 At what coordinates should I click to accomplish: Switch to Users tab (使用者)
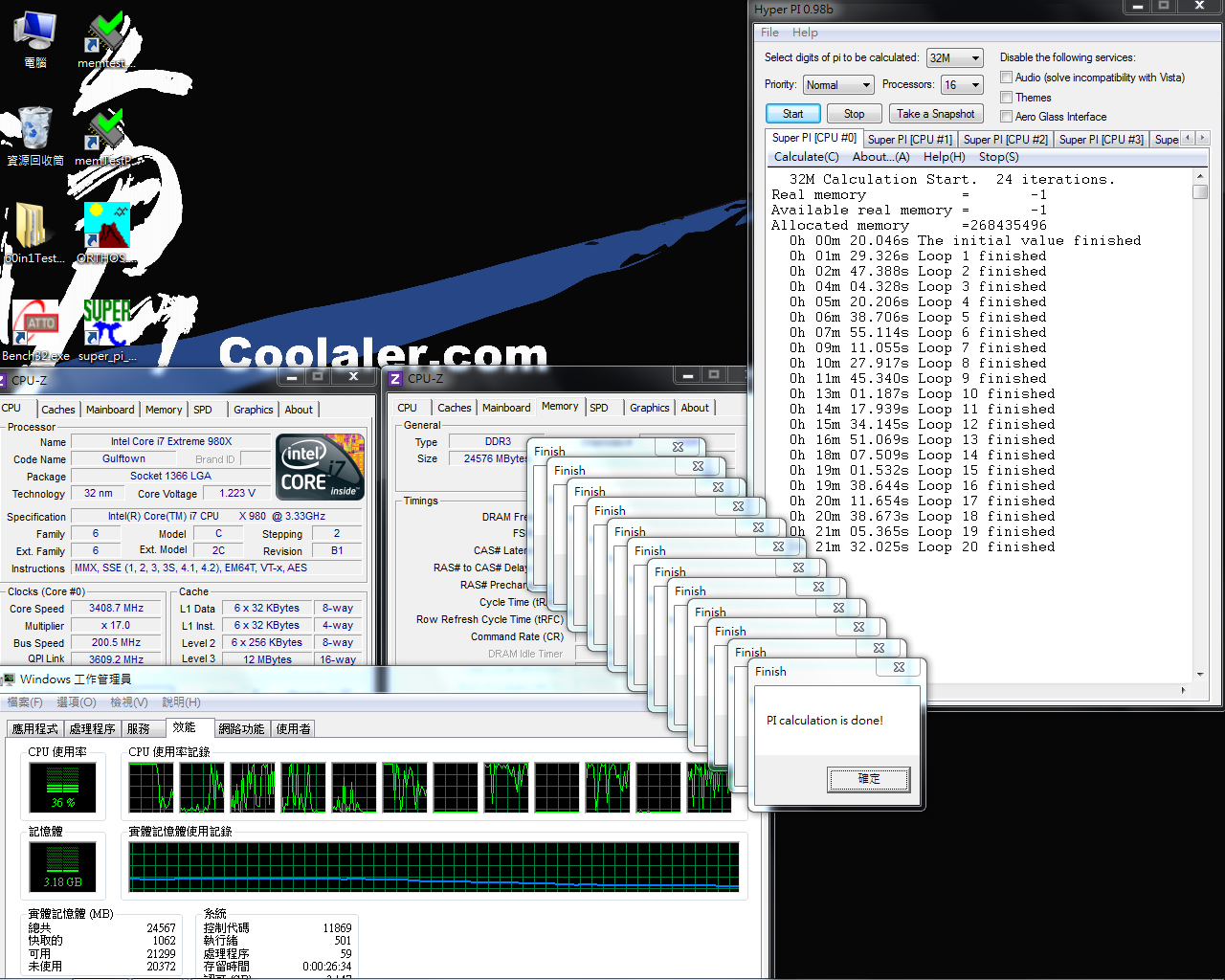[294, 729]
